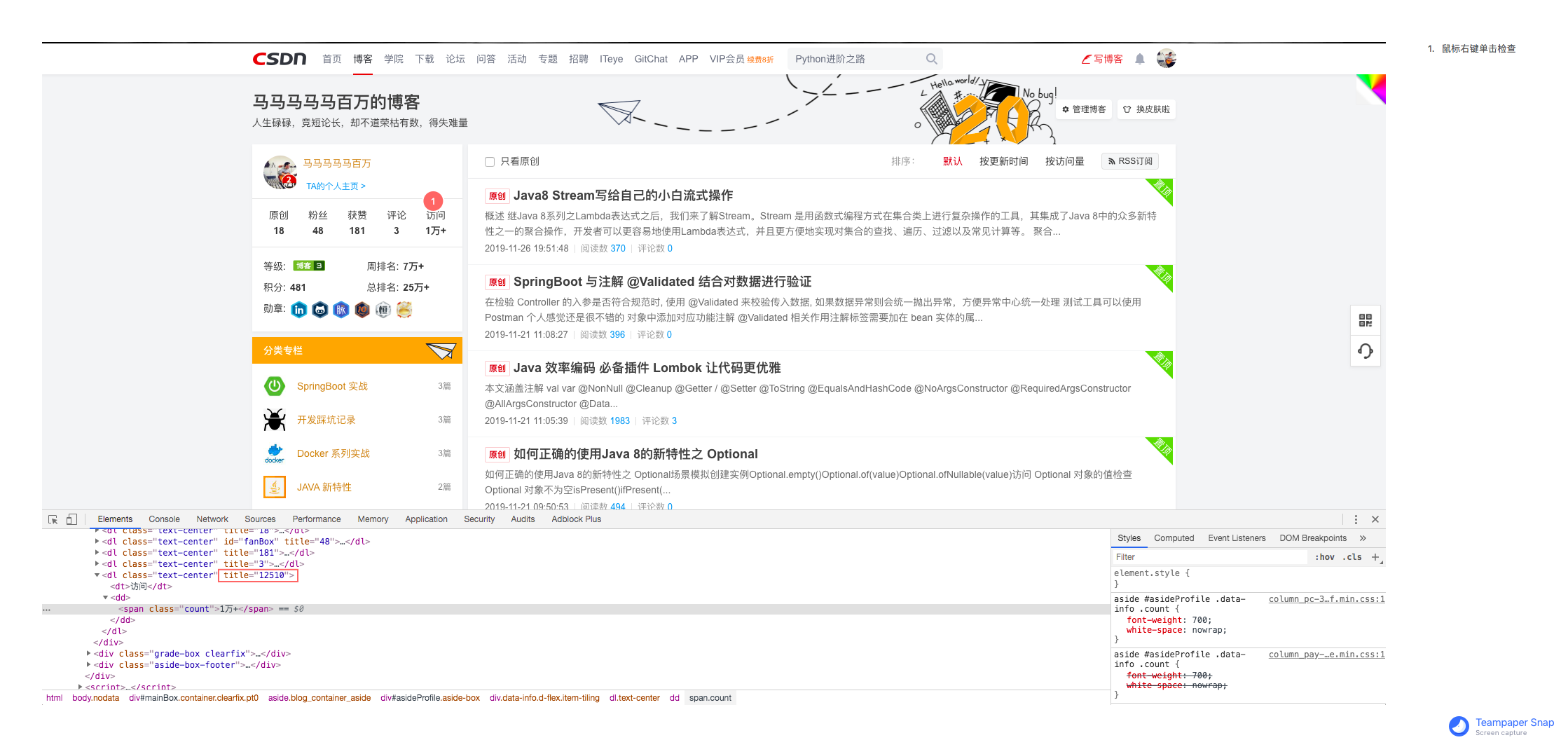Switch to the Console tab in DevTools
Viewport: 1568px width, 747px height.
(164, 519)
